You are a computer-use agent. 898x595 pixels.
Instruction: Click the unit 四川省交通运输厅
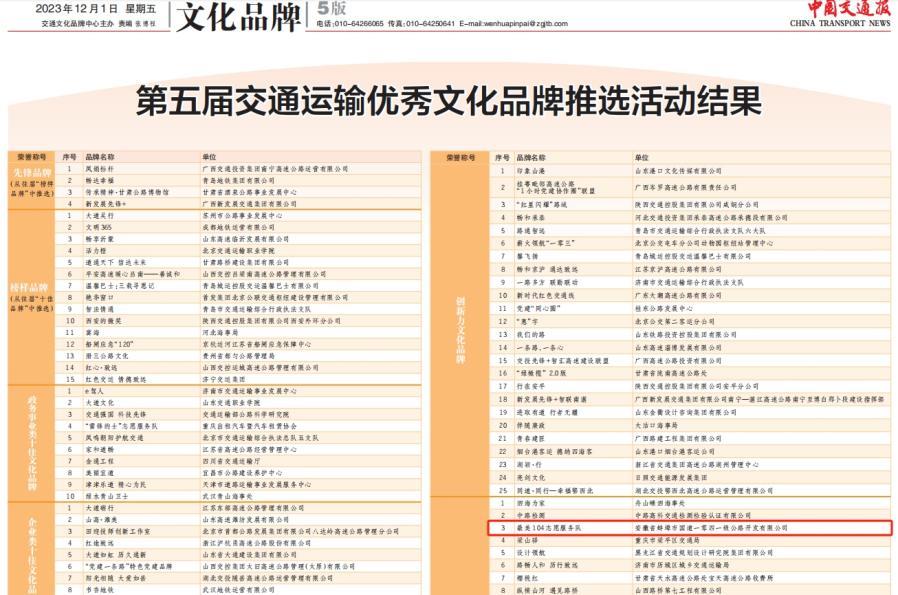tap(231, 461)
